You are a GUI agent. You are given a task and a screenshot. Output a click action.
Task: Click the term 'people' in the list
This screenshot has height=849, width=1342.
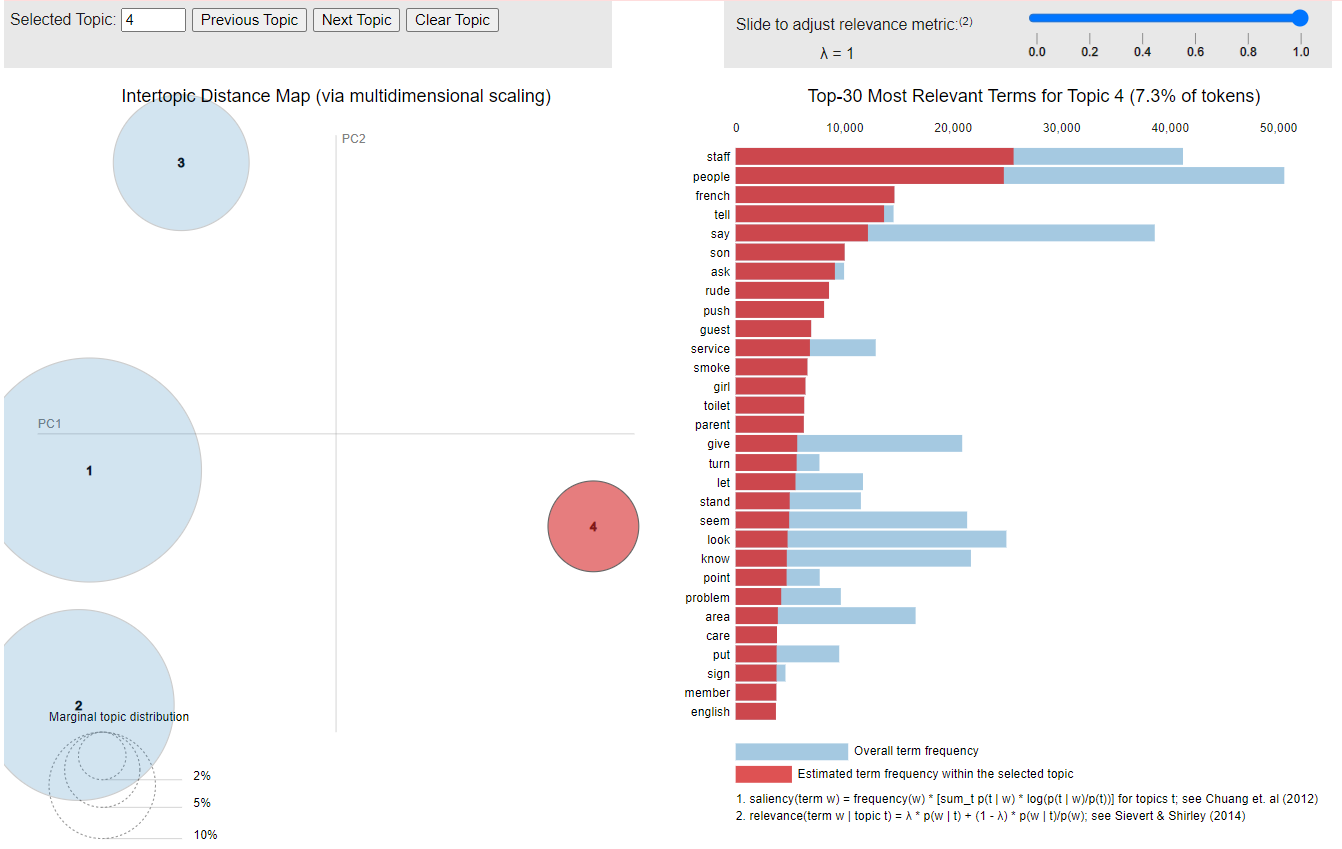coord(712,176)
